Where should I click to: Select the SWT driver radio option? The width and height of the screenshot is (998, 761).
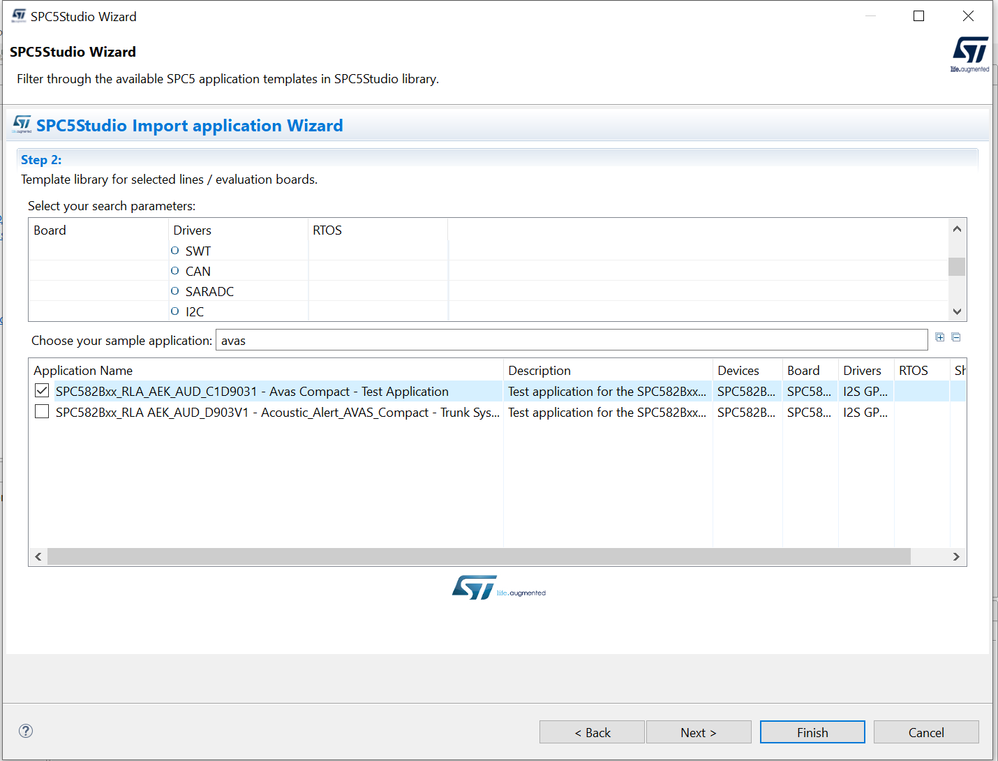(174, 251)
